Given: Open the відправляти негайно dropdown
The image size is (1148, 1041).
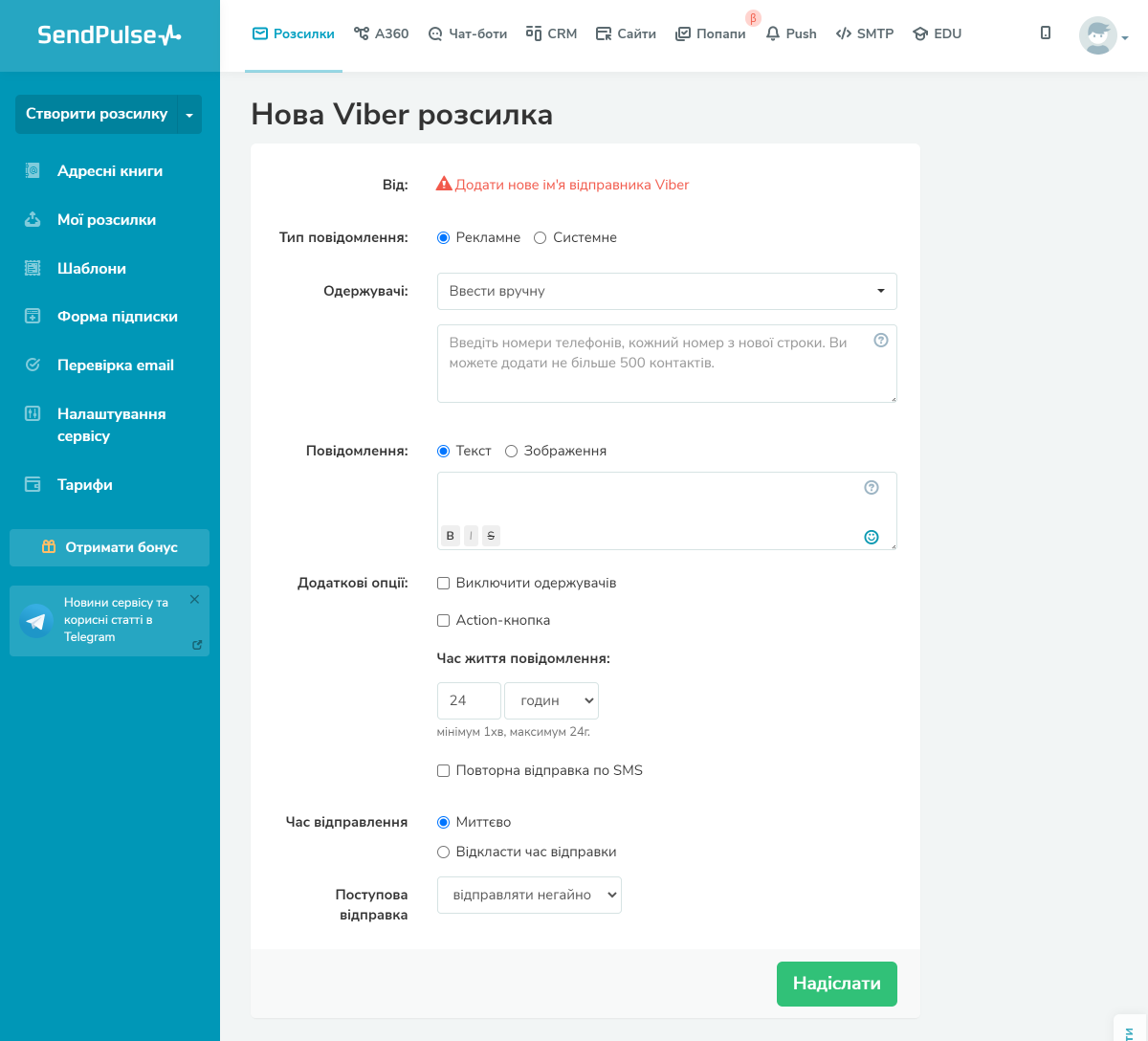Looking at the screenshot, I should click(x=529, y=895).
